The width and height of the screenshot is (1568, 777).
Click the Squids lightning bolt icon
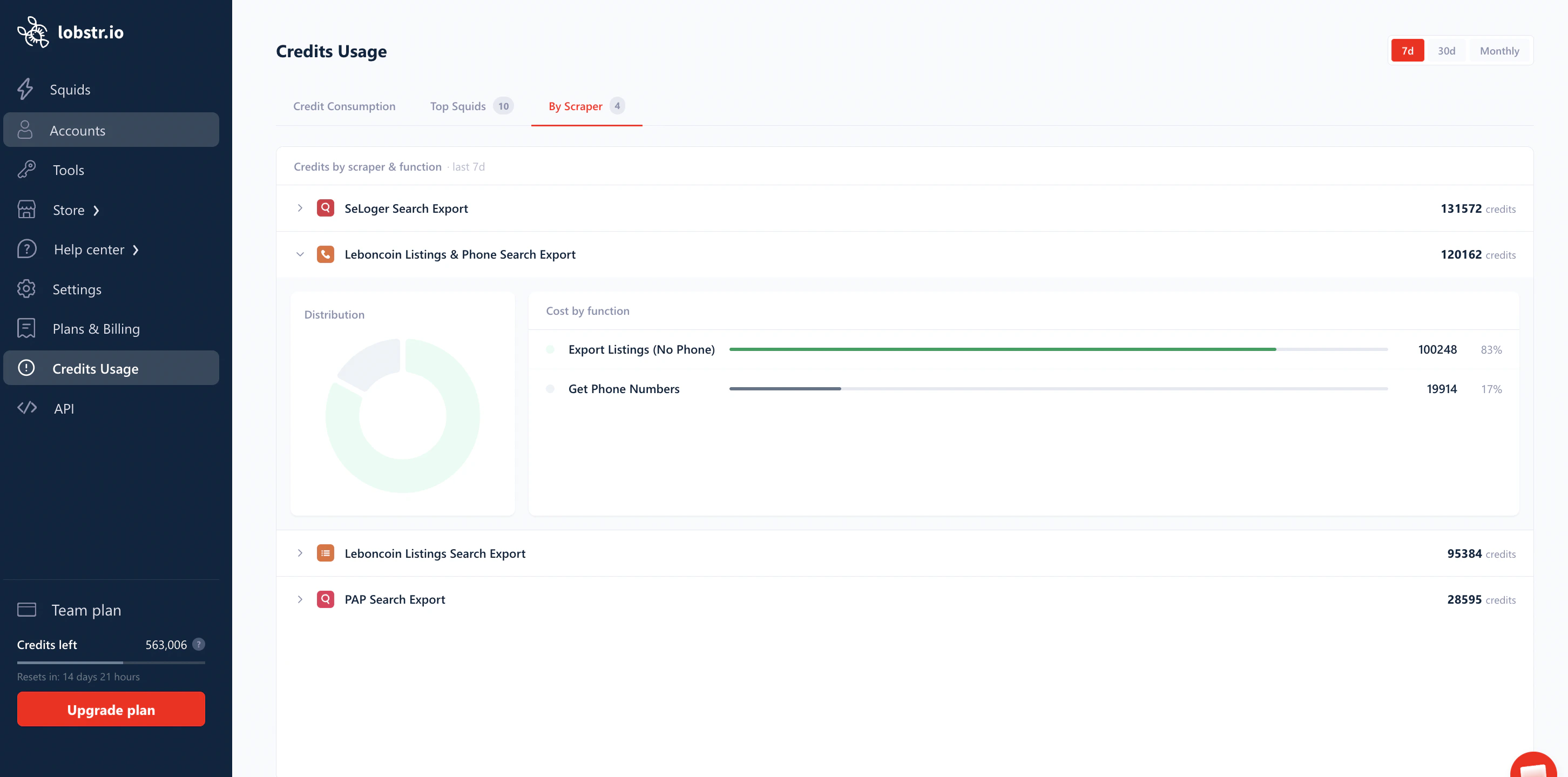pyautogui.click(x=25, y=89)
